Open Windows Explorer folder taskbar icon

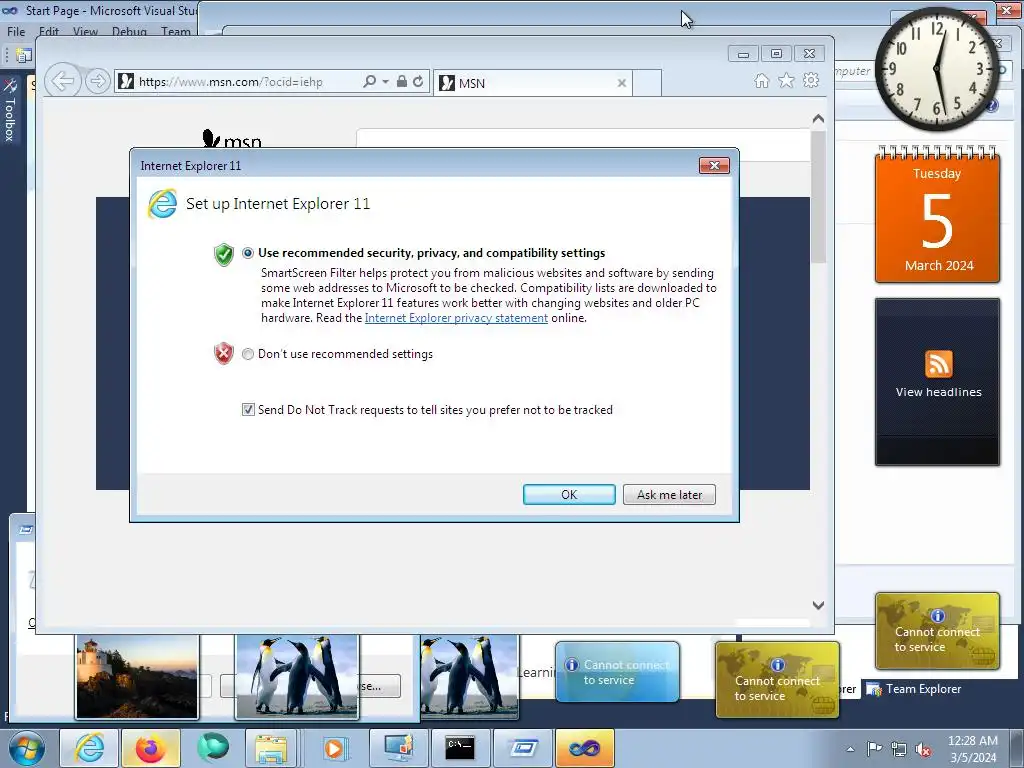tap(271, 748)
